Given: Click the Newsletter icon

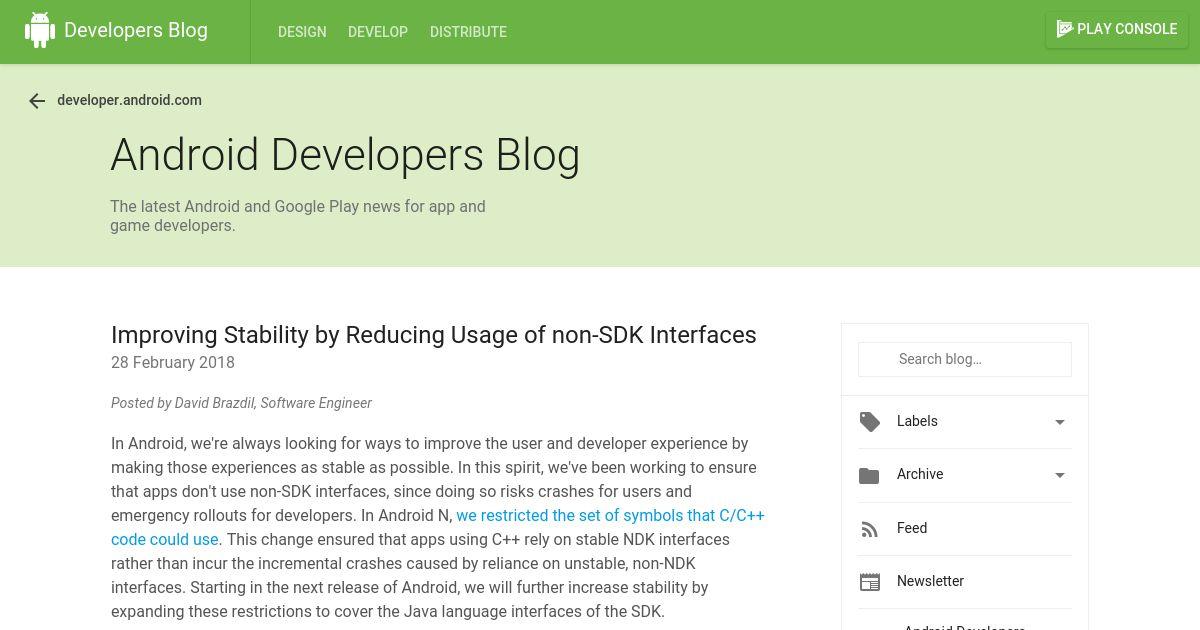Looking at the screenshot, I should tap(870, 582).
